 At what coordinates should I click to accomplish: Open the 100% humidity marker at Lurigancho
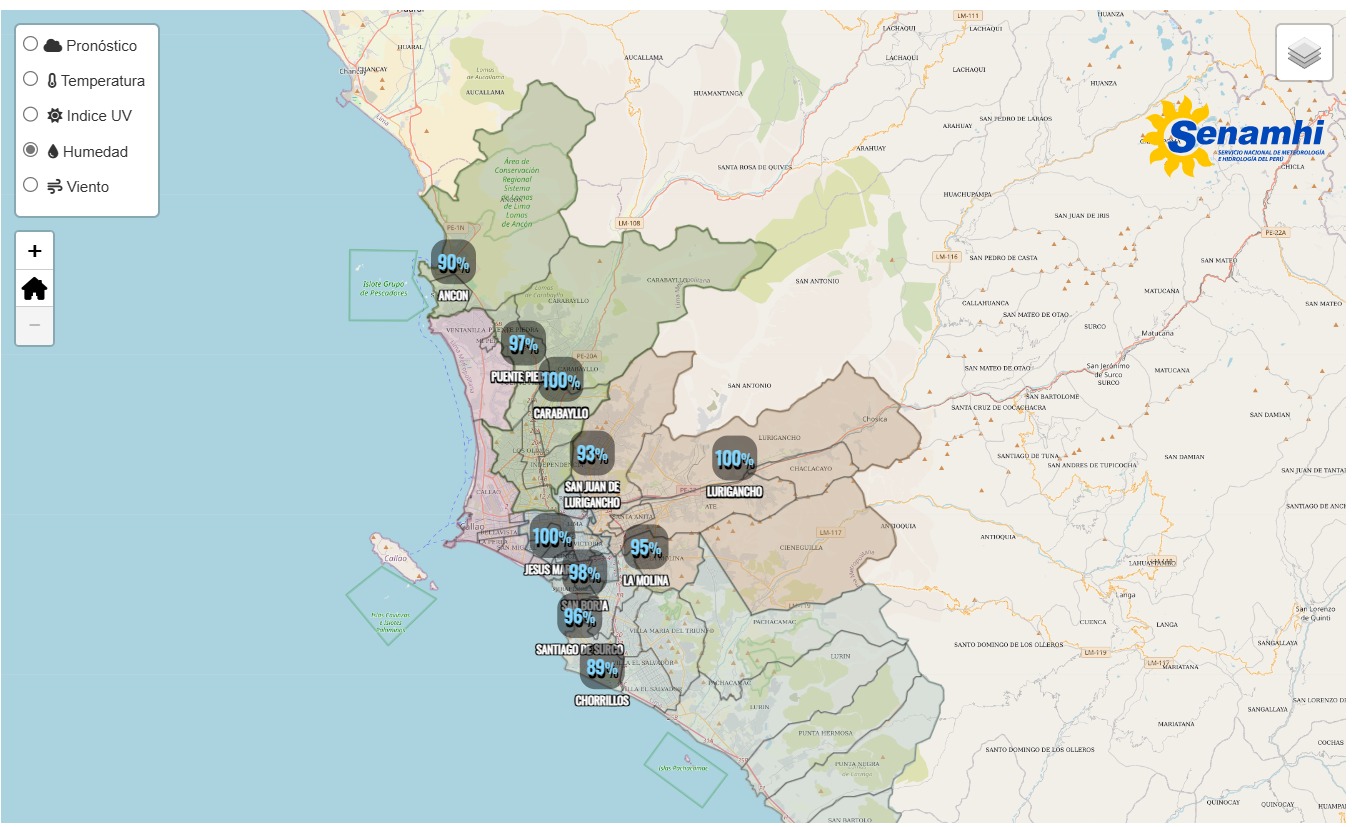(734, 459)
